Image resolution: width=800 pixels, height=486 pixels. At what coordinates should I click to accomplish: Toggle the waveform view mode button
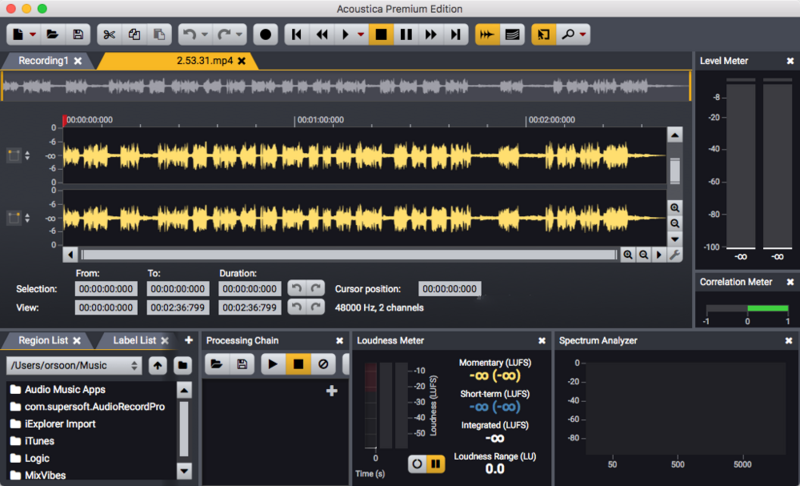pyautogui.click(x=487, y=34)
